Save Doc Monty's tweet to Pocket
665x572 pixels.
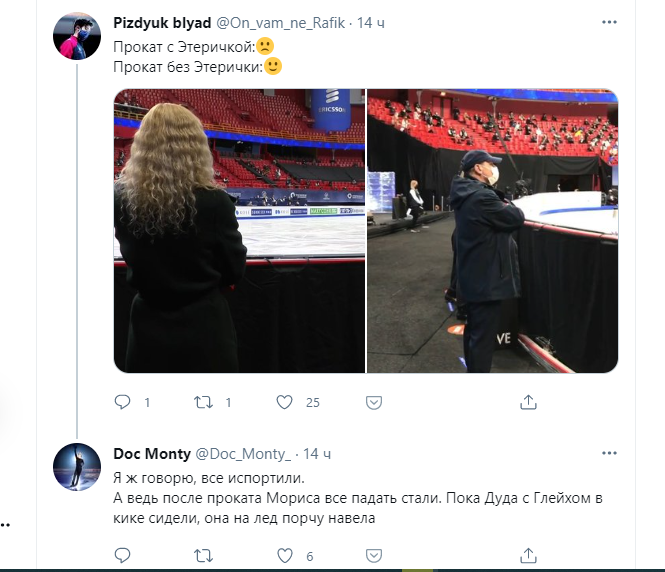tap(374, 555)
